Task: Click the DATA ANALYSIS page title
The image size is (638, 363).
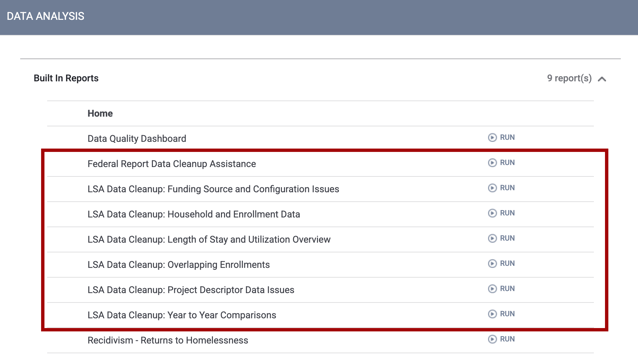Action: click(46, 16)
